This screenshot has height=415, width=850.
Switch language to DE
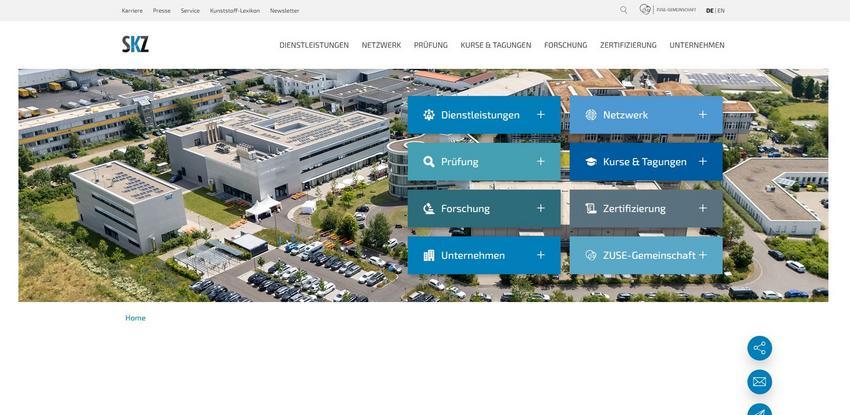(x=710, y=10)
